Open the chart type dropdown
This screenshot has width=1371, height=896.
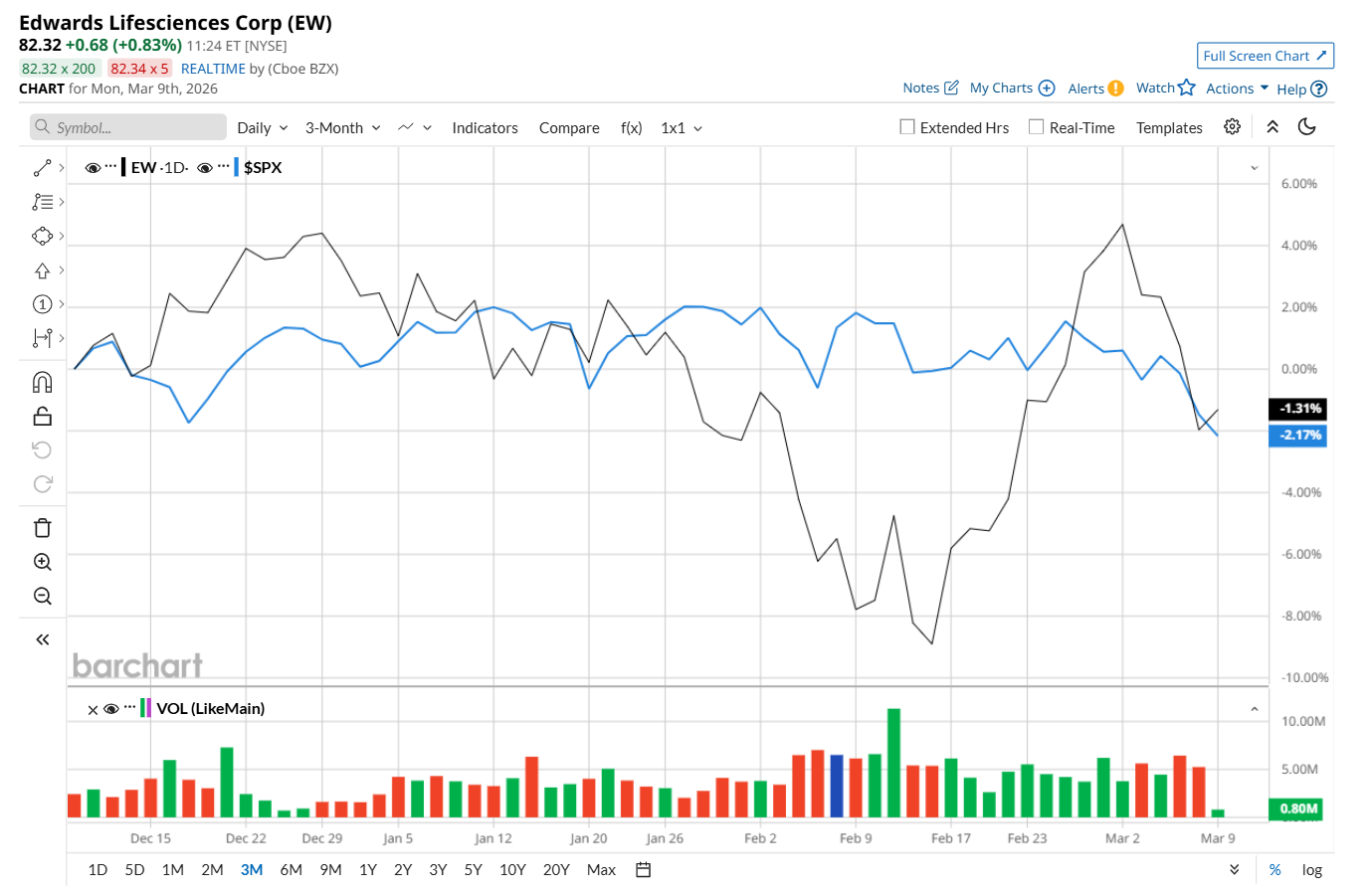pos(414,127)
